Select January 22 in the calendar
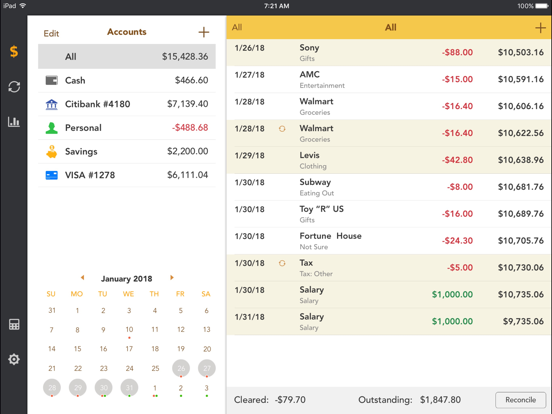Image resolution: width=552 pixels, height=414 pixels. (78, 368)
